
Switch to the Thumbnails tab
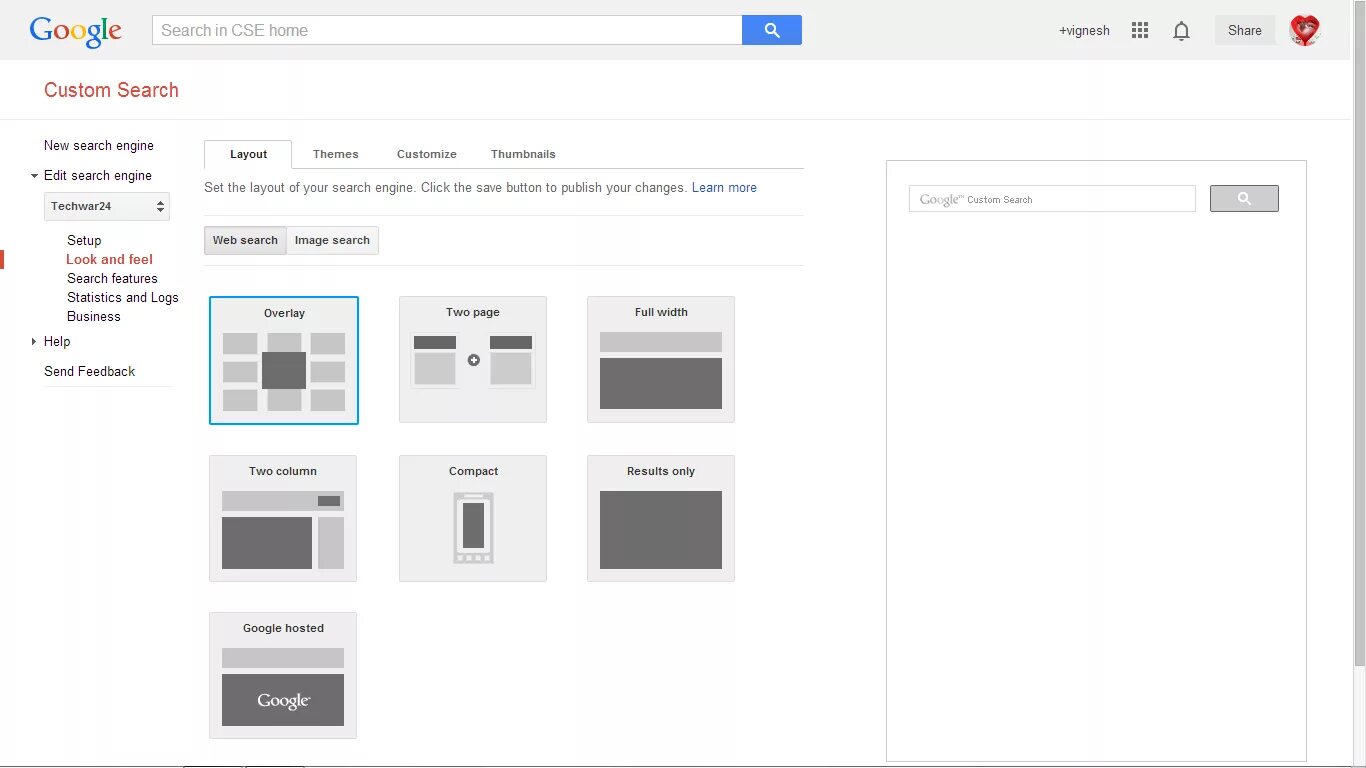523,154
